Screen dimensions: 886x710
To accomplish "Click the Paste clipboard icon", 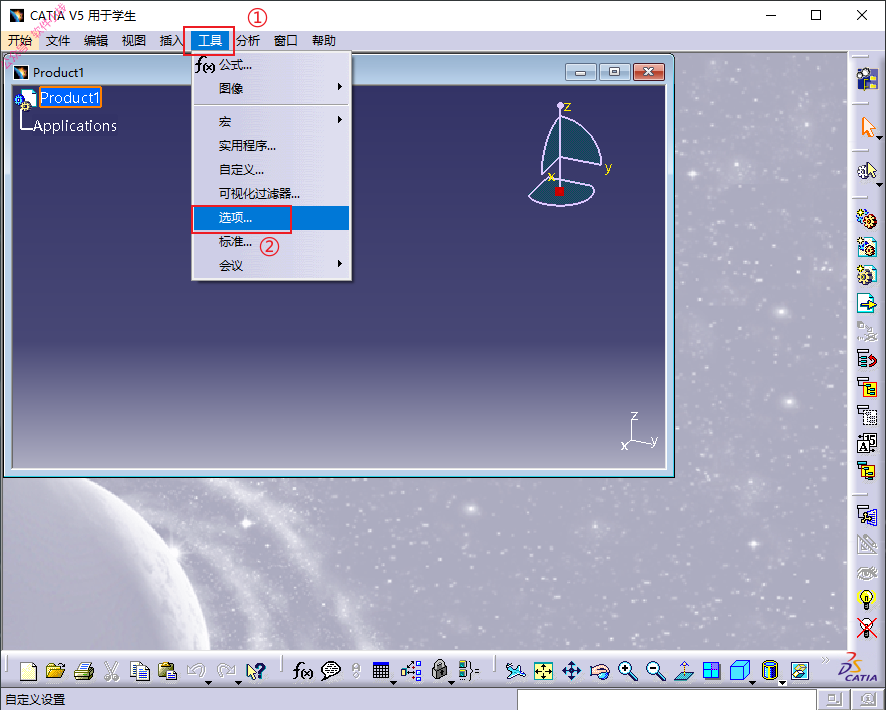I will [167, 671].
